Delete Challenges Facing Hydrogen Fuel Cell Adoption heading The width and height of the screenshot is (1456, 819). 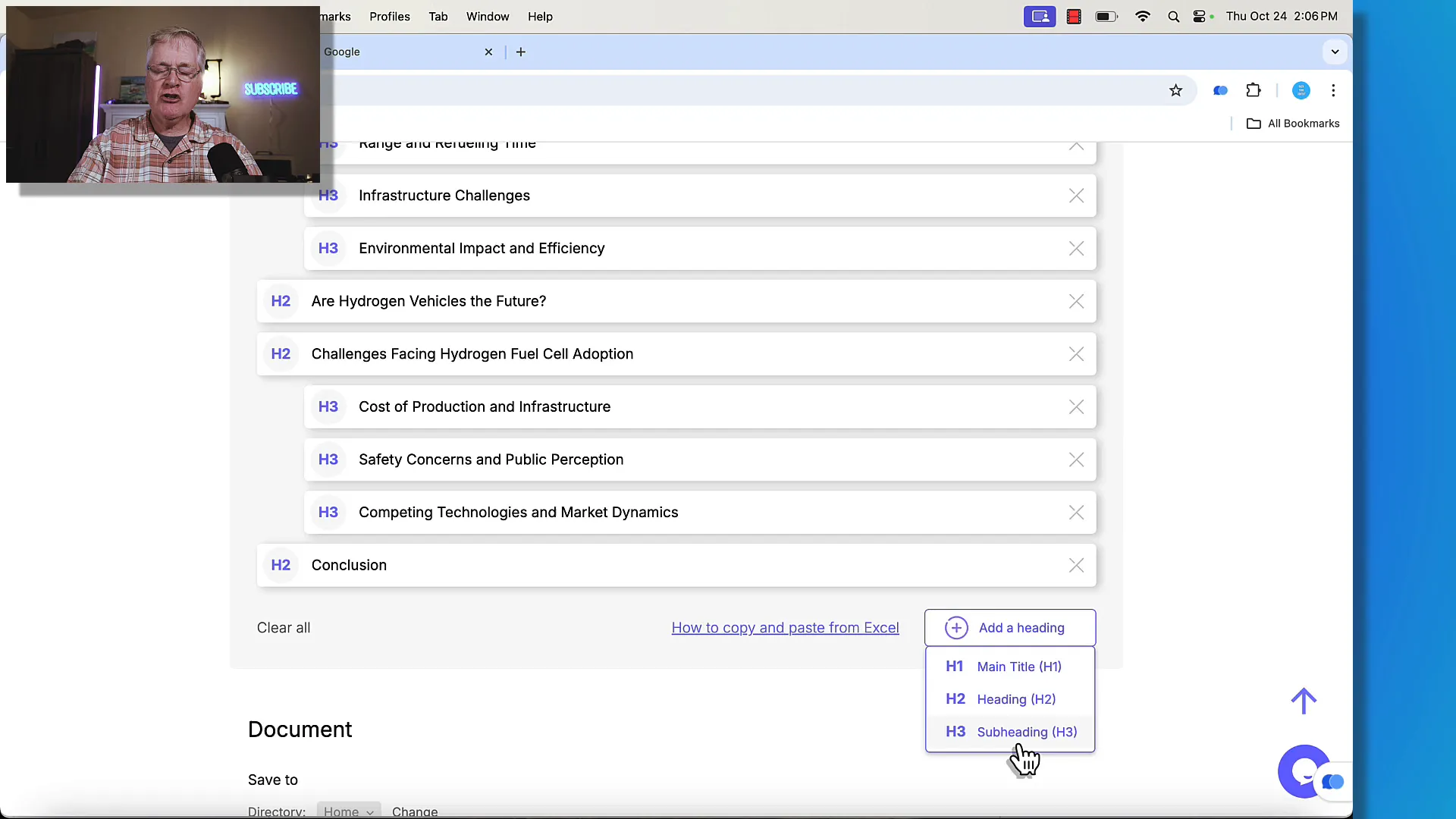[x=1076, y=354]
